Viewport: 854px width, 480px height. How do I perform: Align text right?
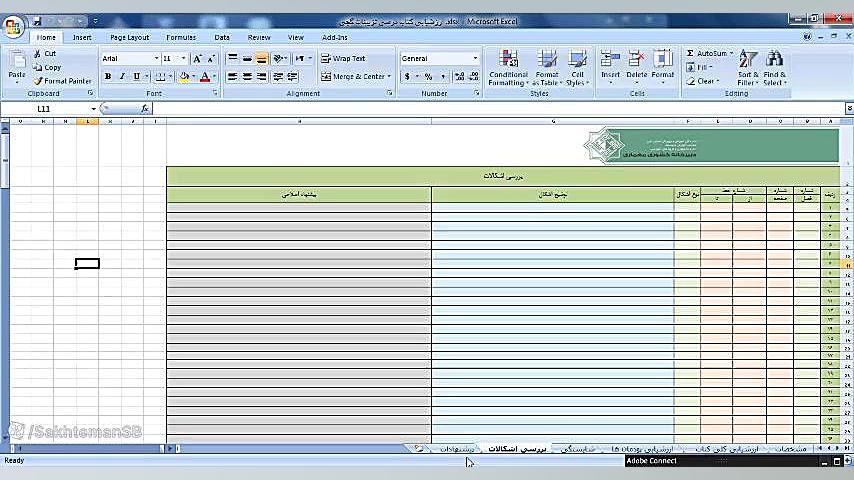pos(262,76)
